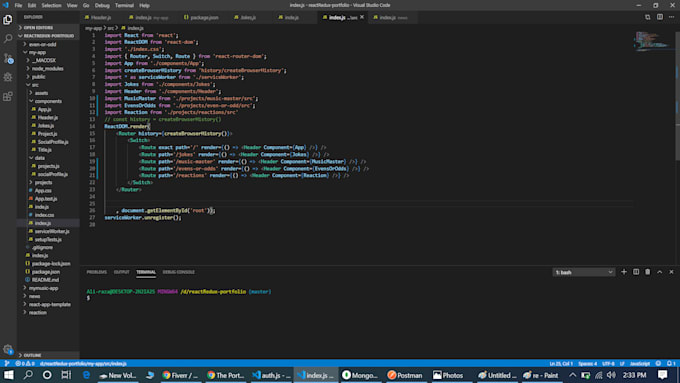Open SocialProfile.js in the file tree
This screenshot has width=680, height=383.
pos(53,142)
